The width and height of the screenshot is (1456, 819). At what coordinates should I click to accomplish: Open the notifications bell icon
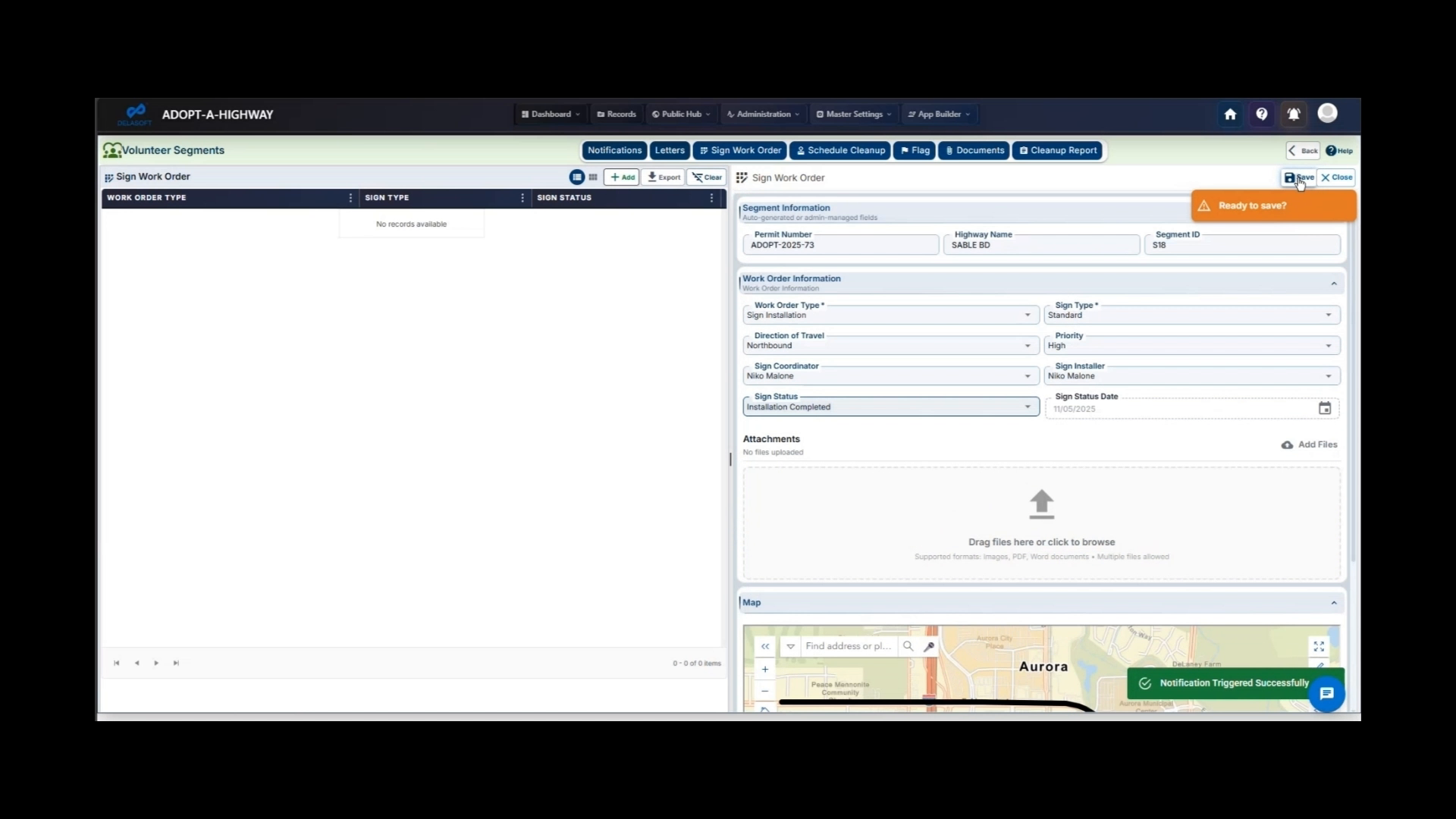pos(1293,114)
